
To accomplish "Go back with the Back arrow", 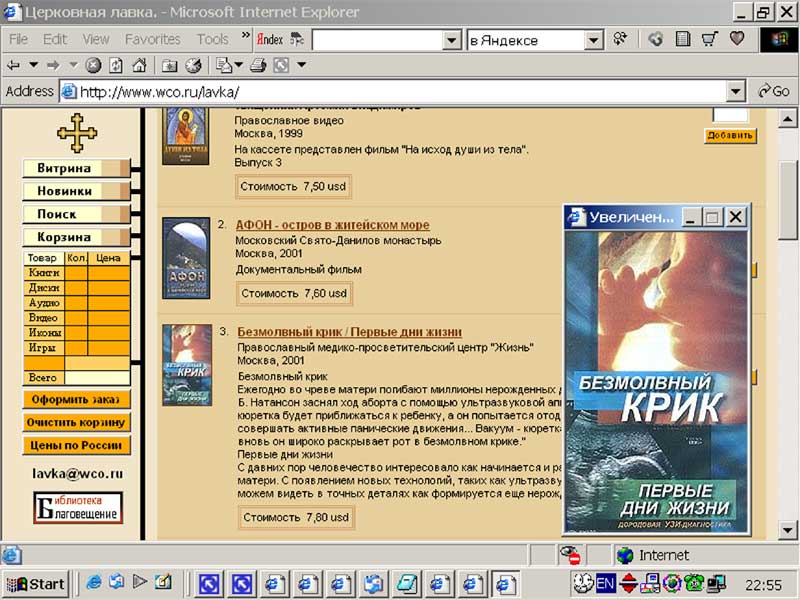I will pyautogui.click(x=14, y=65).
